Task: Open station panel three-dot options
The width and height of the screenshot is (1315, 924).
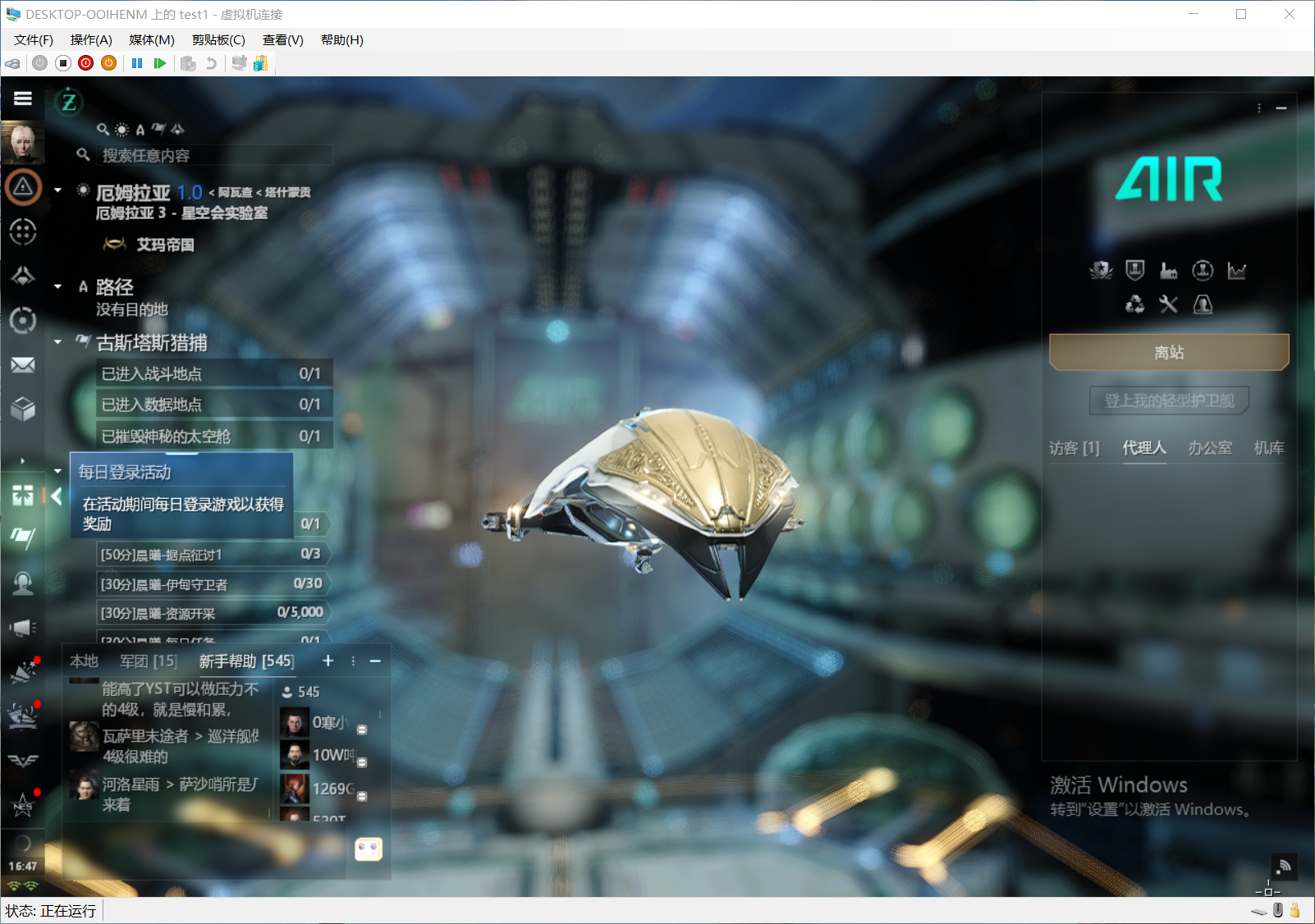Action: coord(1259,108)
